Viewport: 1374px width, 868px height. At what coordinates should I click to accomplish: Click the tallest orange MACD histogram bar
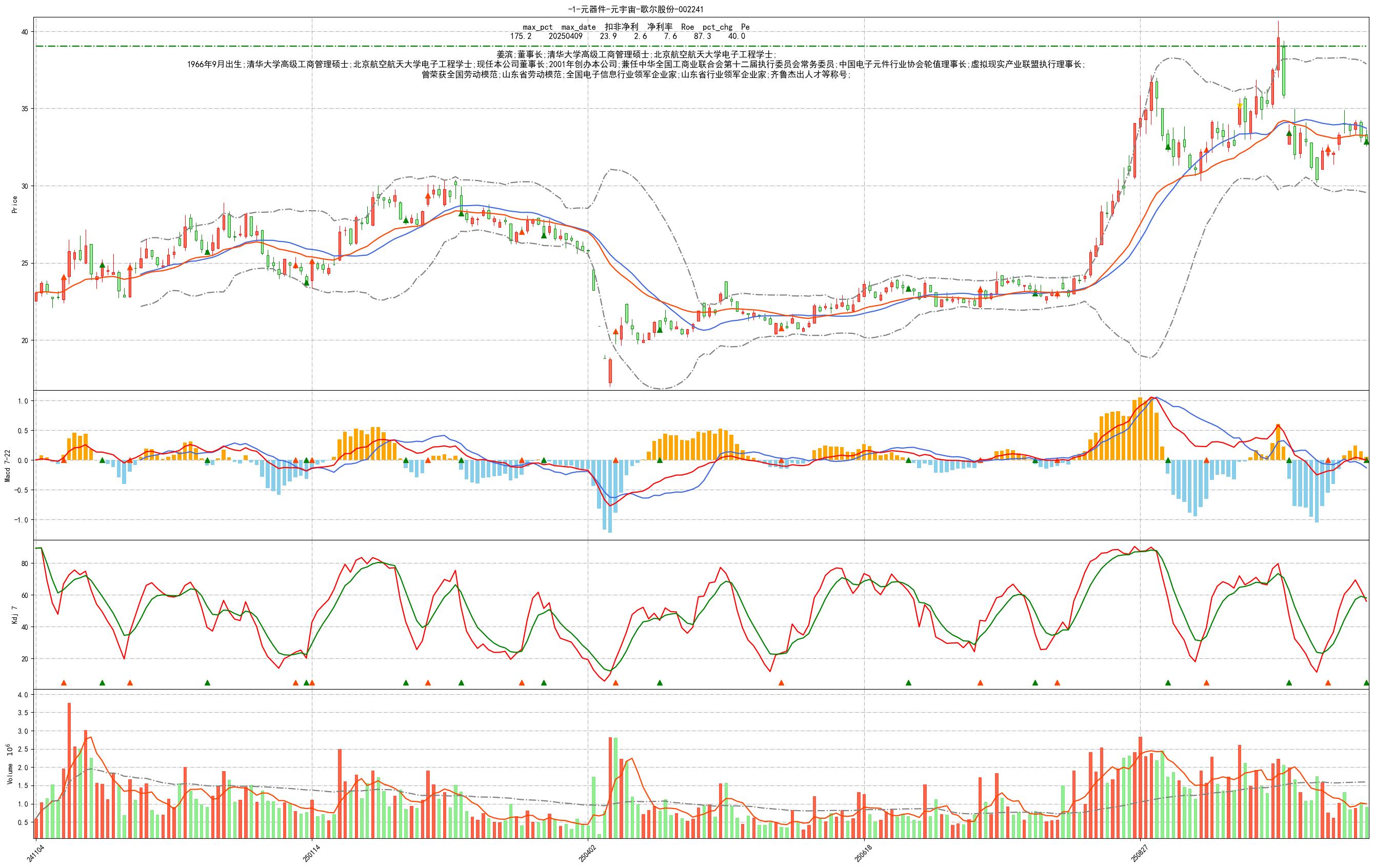[1140, 429]
